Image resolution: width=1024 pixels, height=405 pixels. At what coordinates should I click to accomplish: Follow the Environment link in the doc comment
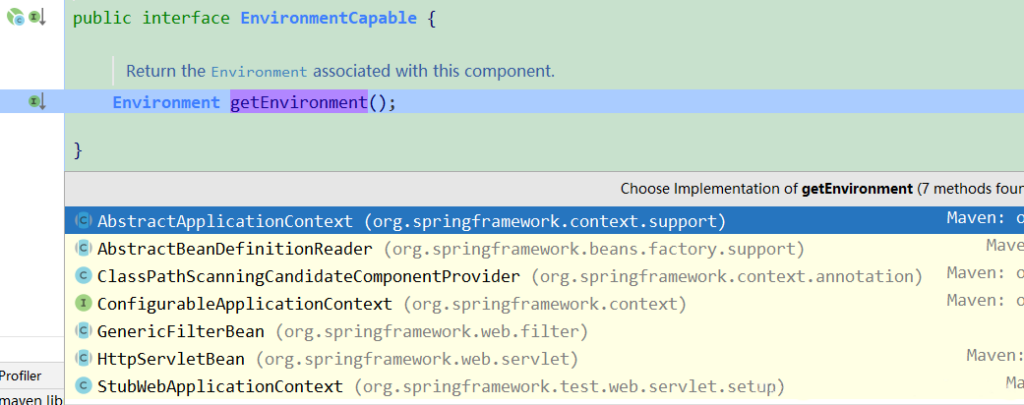click(x=258, y=72)
